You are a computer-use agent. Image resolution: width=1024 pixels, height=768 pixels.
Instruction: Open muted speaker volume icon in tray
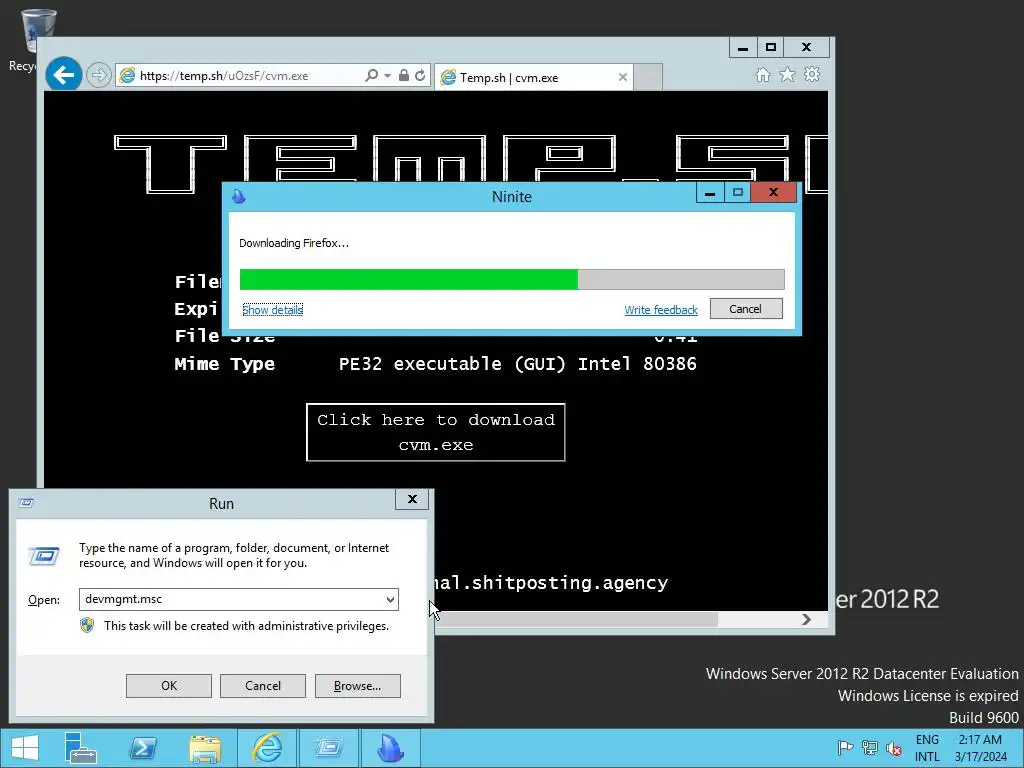893,748
